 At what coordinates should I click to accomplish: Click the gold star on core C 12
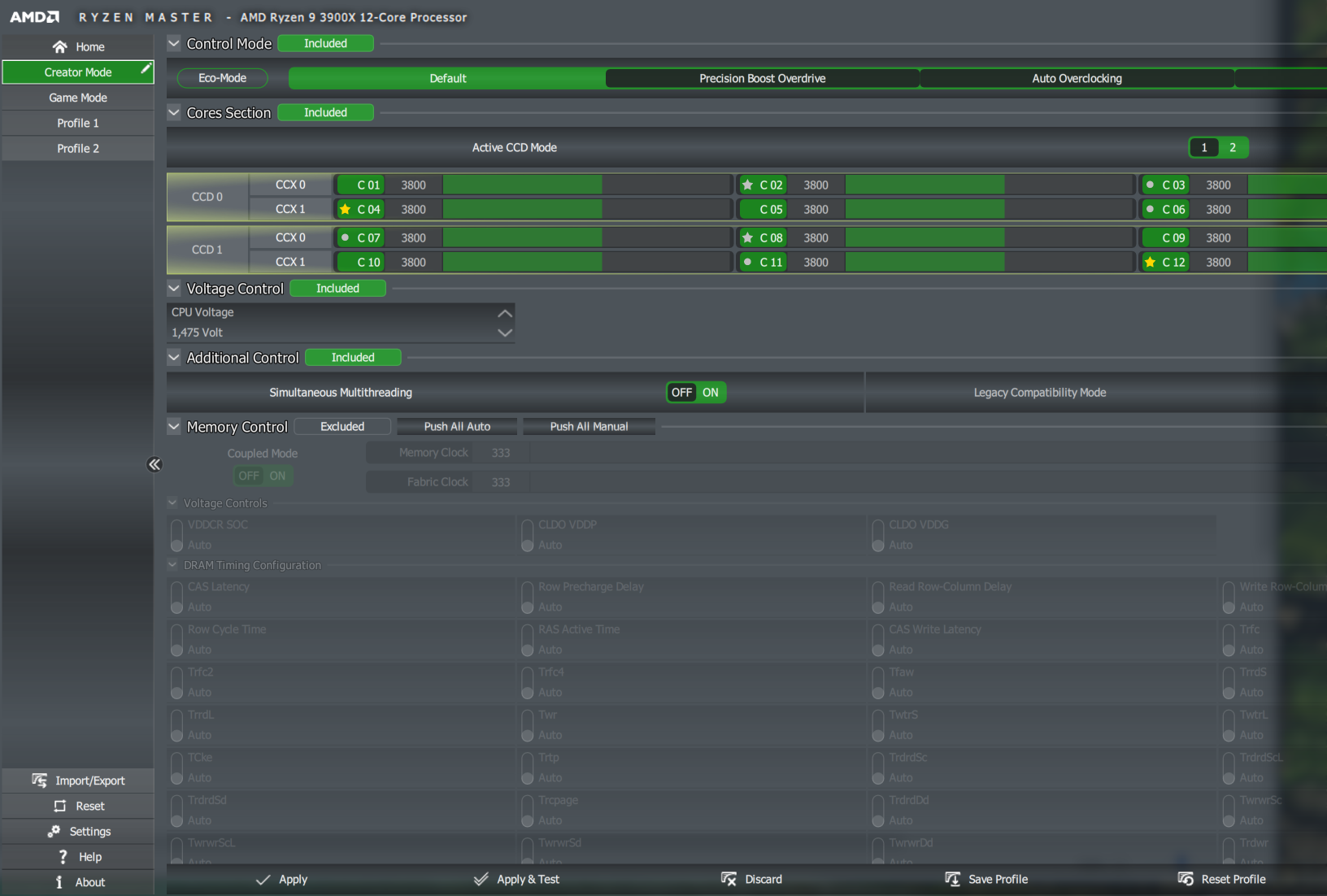click(x=1150, y=262)
